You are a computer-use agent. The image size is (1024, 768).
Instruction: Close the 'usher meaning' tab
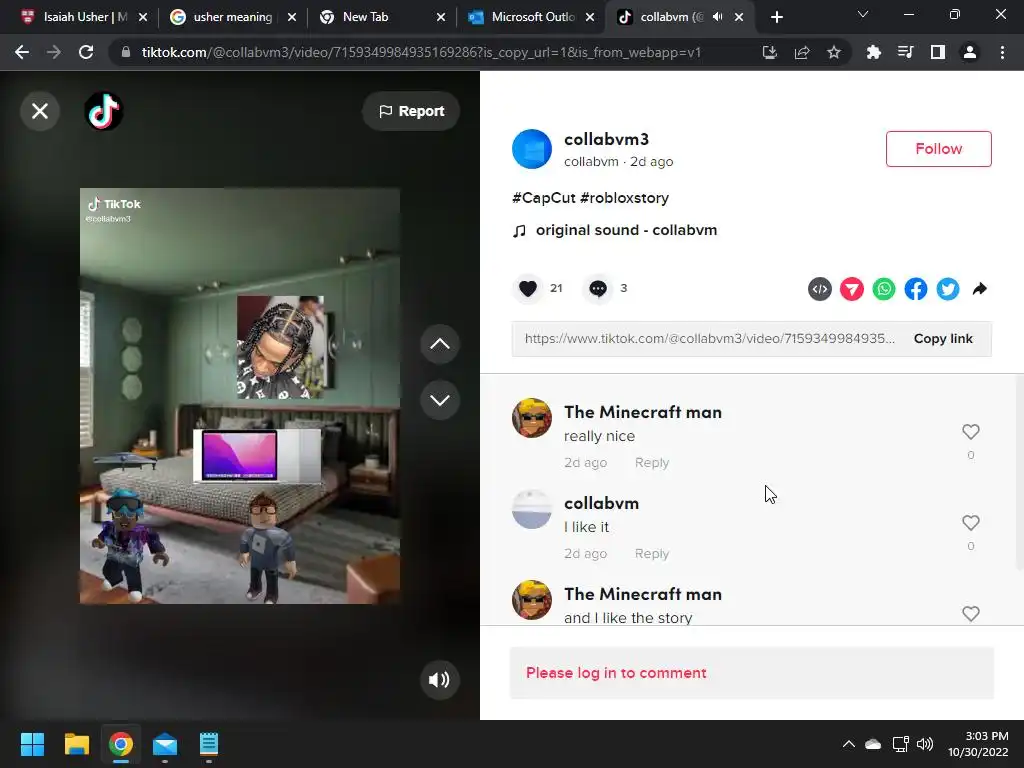(292, 17)
